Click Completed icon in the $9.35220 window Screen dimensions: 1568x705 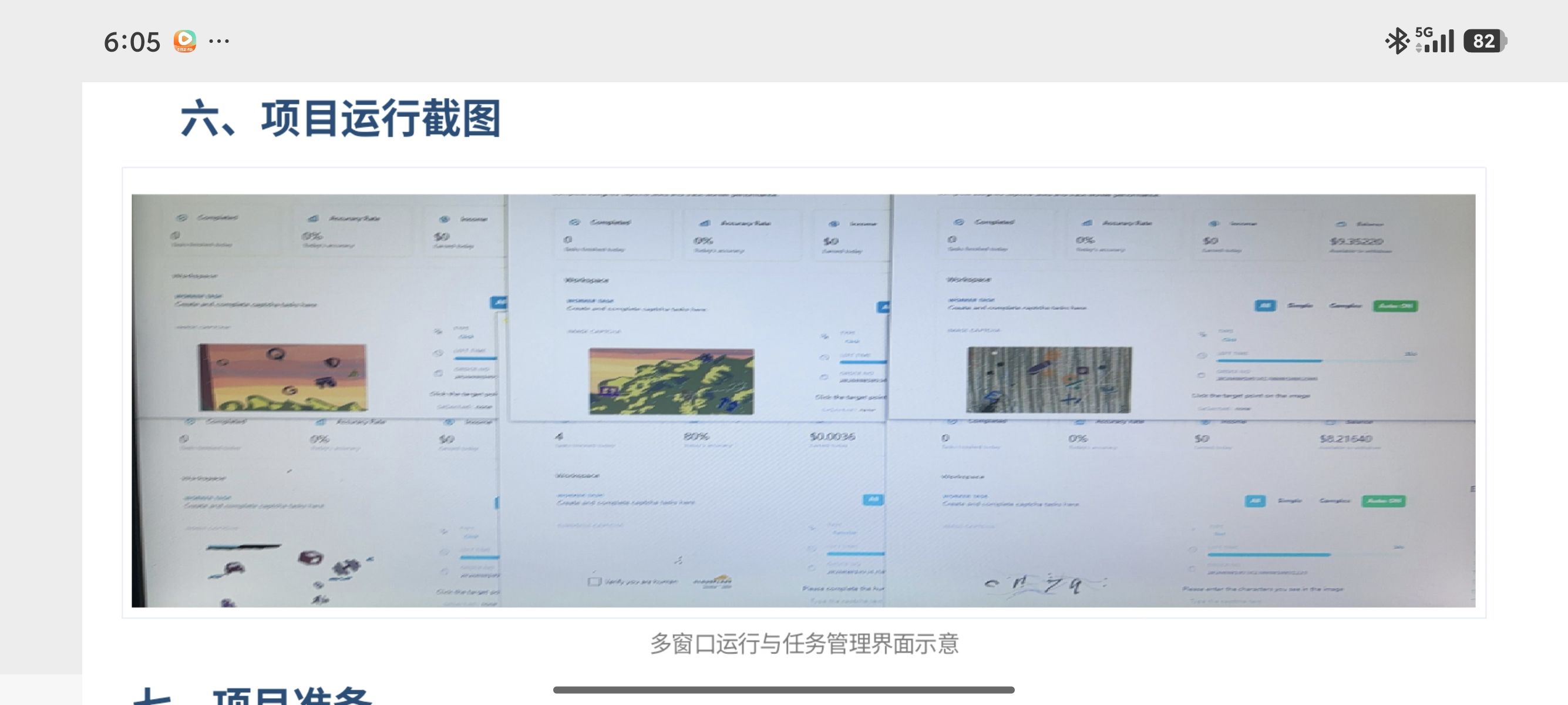[960, 222]
